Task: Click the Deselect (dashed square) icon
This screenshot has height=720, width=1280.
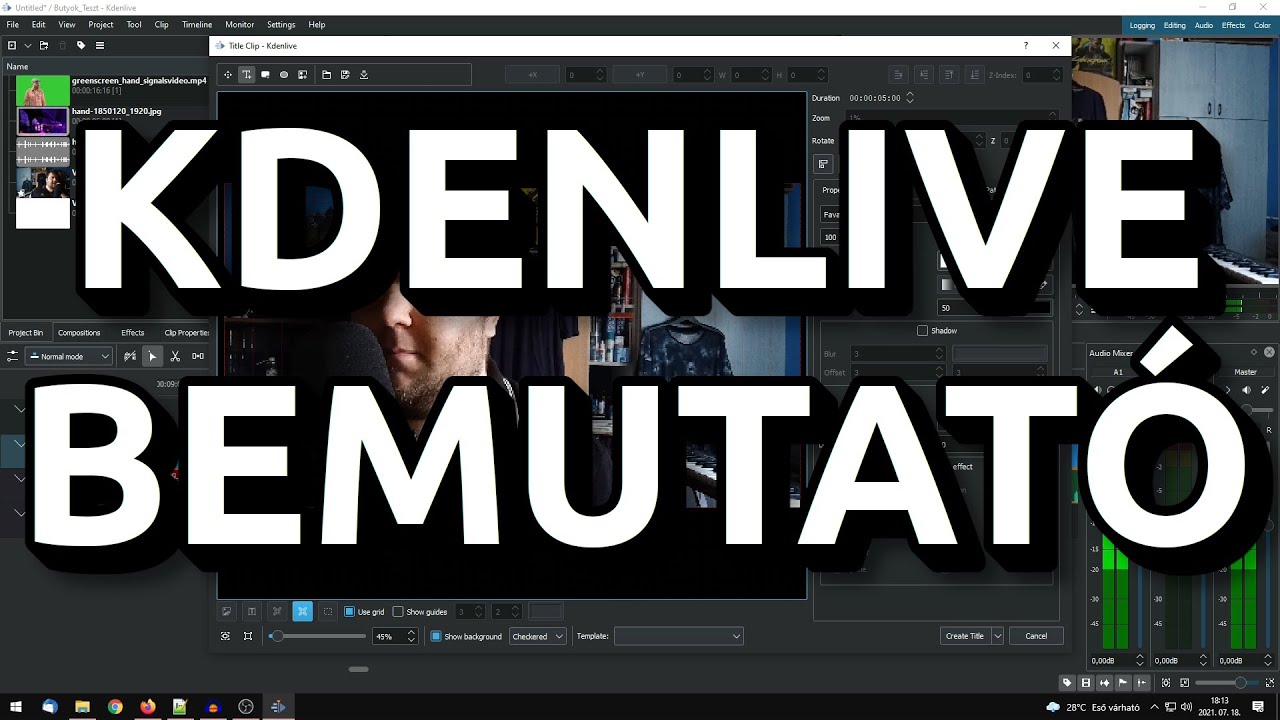Action: click(x=328, y=611)
